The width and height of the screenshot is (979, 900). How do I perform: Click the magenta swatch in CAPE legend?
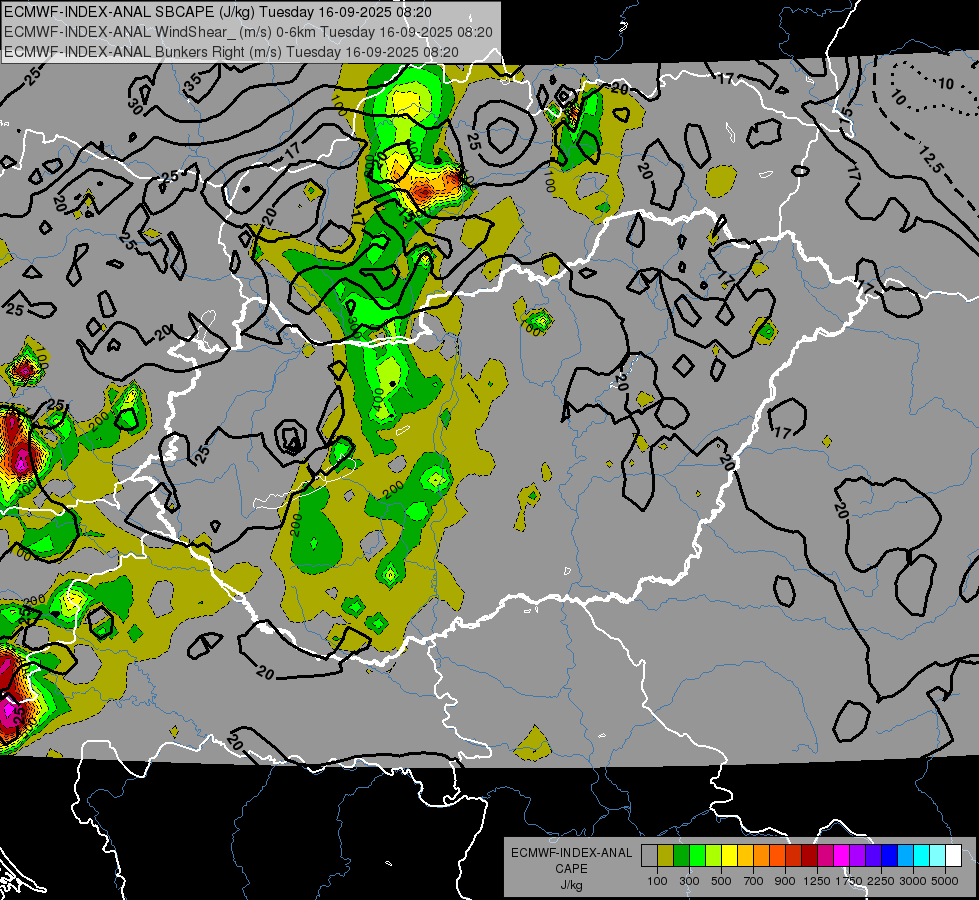[841, 856]
